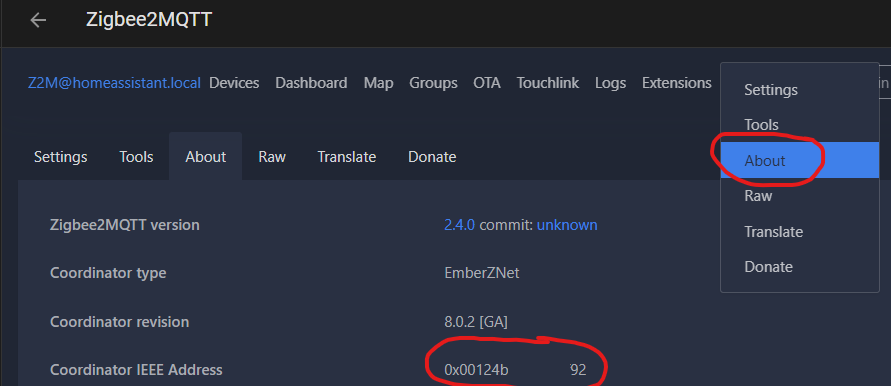This screenshot has width=891, height=386.
Task: Click the Coordinator IEEE Address label
Action: [136, 370]
